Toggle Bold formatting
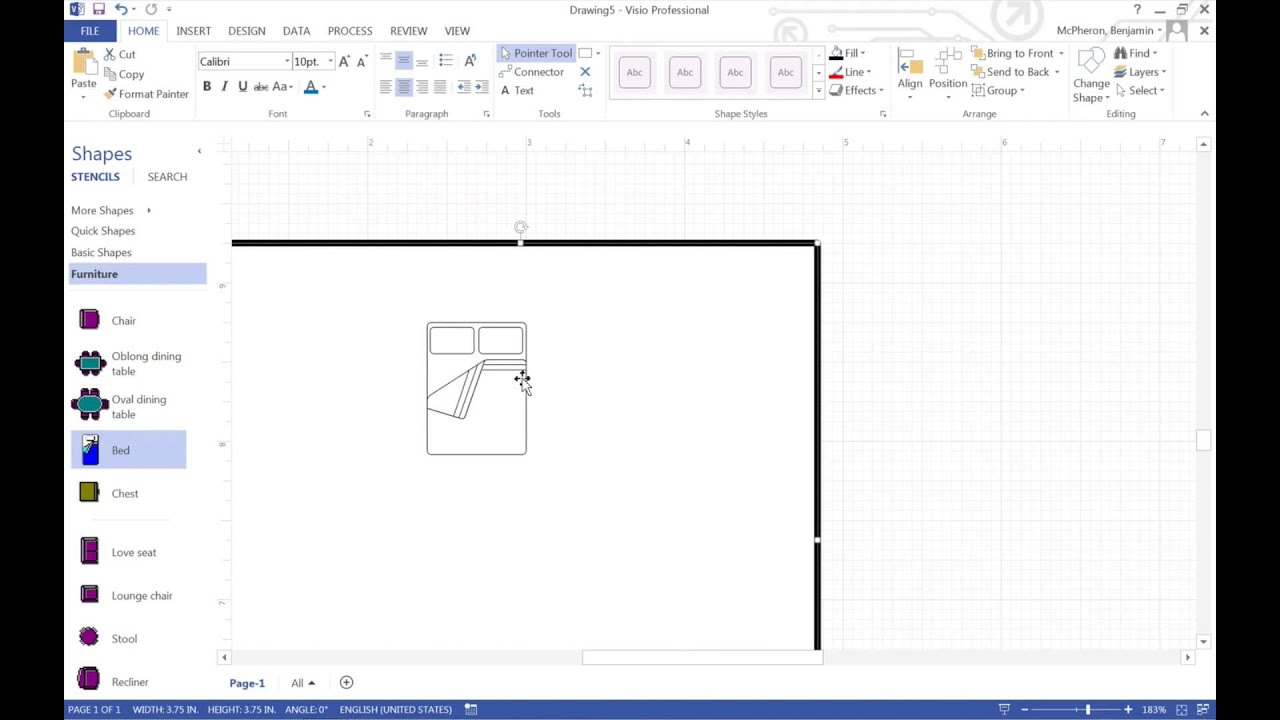The height and width of the screenshot is (720, 1280). tap(207, 87)
